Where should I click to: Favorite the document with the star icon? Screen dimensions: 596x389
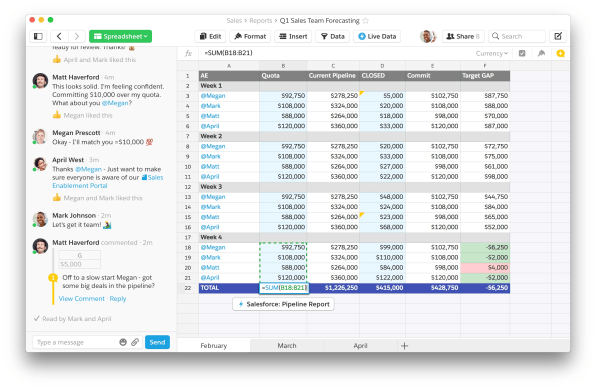coord(366,21)
